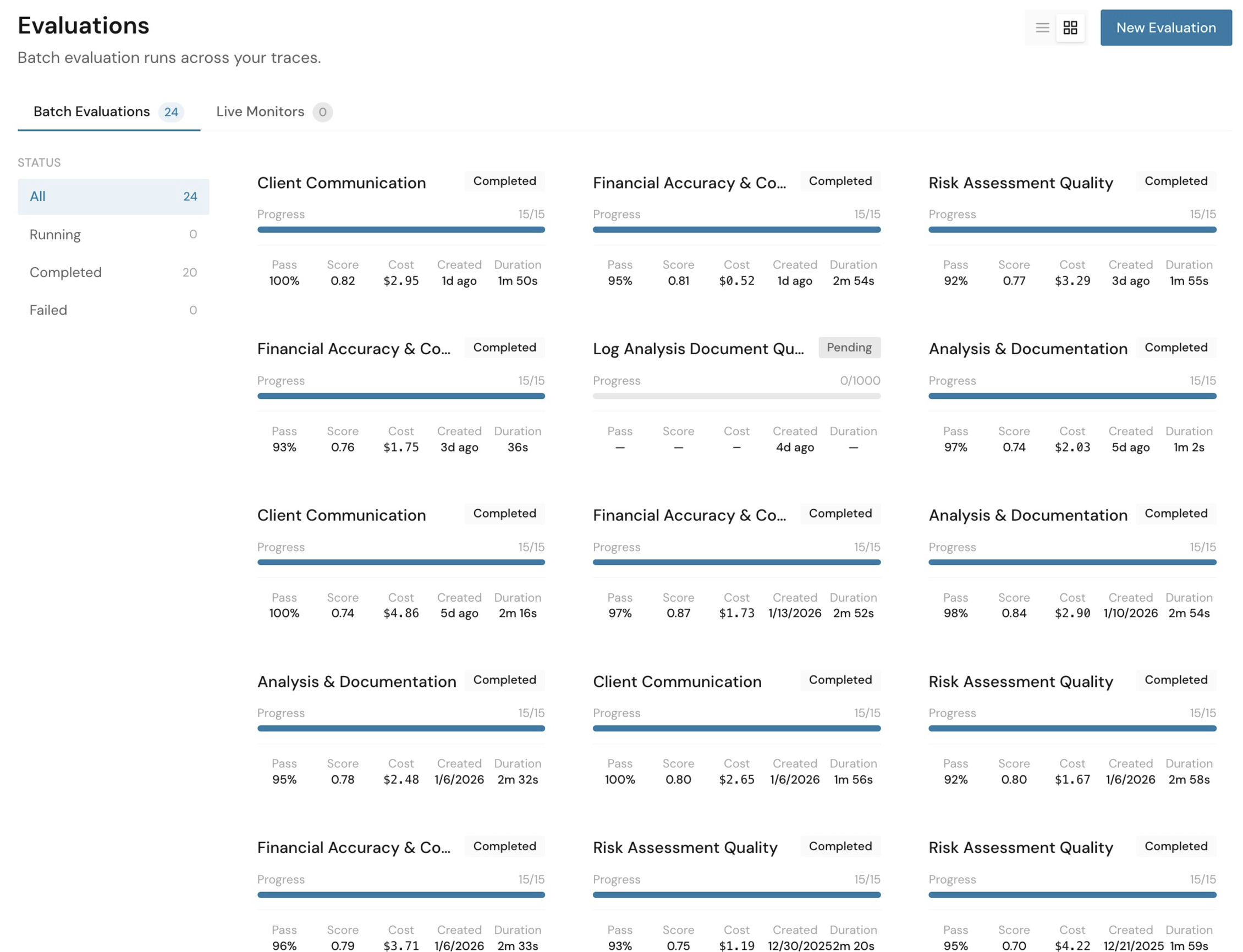The image size is (1243, 952).
Task: Open first Client Communication card with 100% pass
Action: (341, 183)
